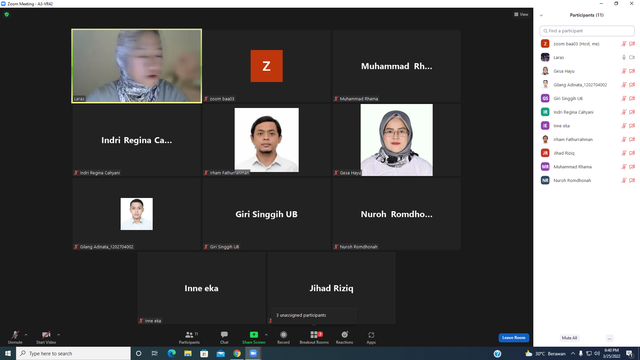640x360 pixels.
Task: Open File Explorer from taskbar
Action: 188,353
